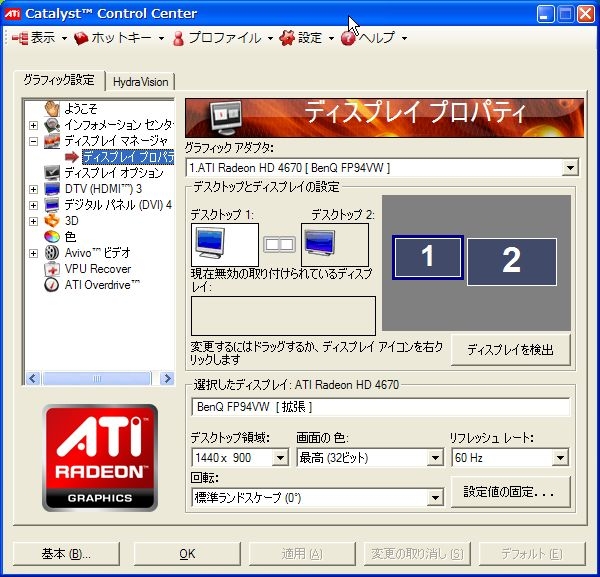Image resolution: width=600 pixels, height=577 pixels.
Task: Switch to the グラフィック設定 tab
Action: click(59, 80)
